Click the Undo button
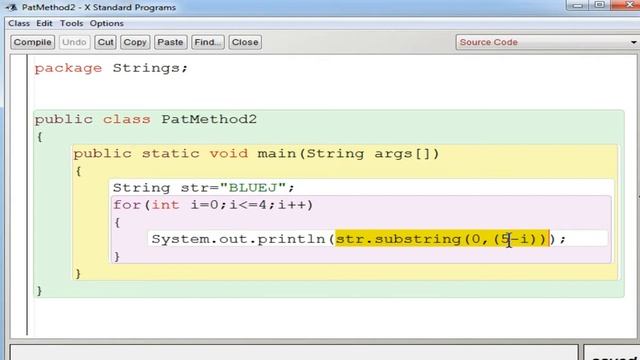Viewport: 640px width, 360px height. 74,42
